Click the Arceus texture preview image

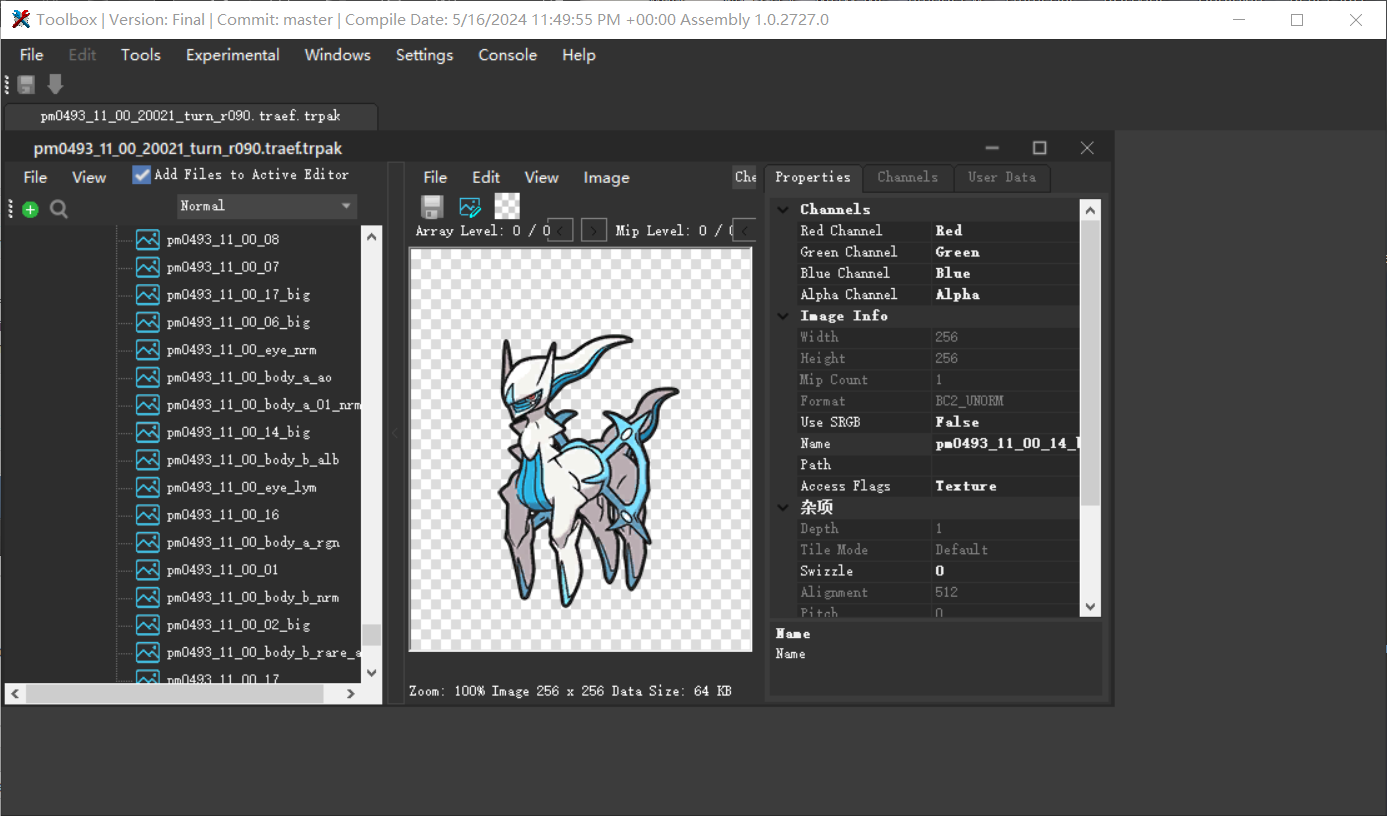[581, 450]
